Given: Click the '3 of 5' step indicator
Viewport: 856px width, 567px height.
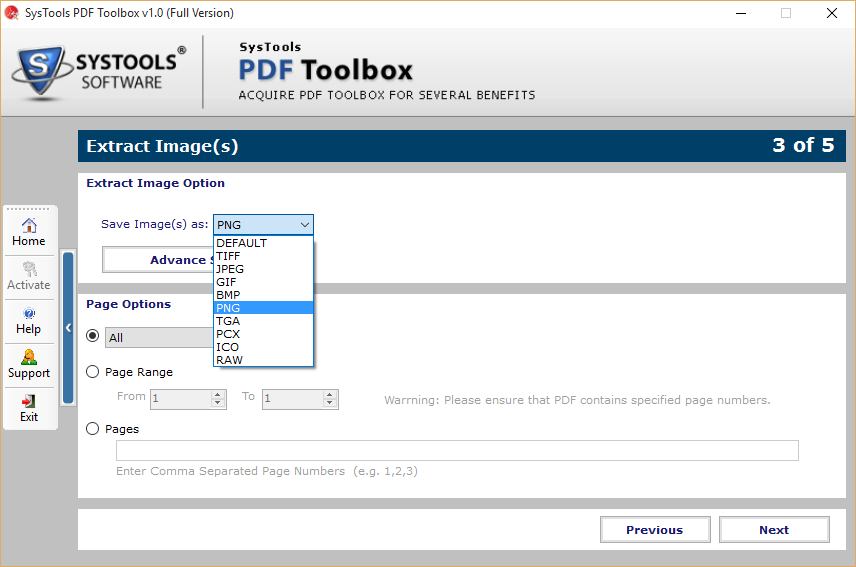Looking at the screenshot, I should tap(803, 145).
